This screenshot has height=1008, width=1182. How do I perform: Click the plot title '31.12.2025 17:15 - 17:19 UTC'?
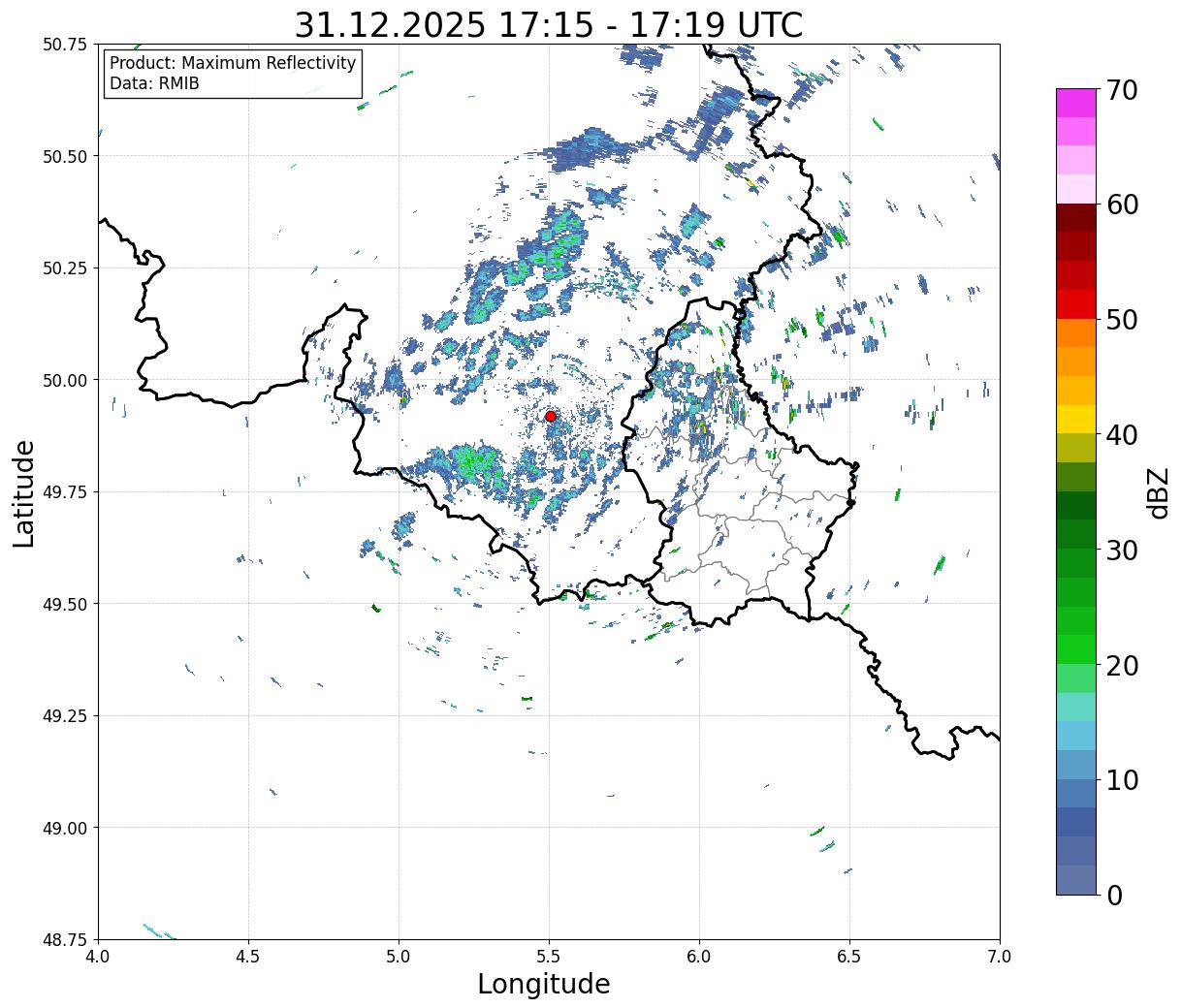pyautogui.click(x=549, y=24)
